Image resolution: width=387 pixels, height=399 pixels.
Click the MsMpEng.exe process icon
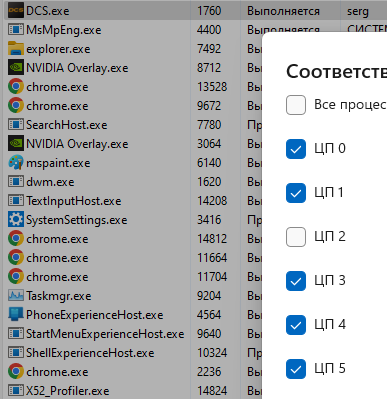16,30
